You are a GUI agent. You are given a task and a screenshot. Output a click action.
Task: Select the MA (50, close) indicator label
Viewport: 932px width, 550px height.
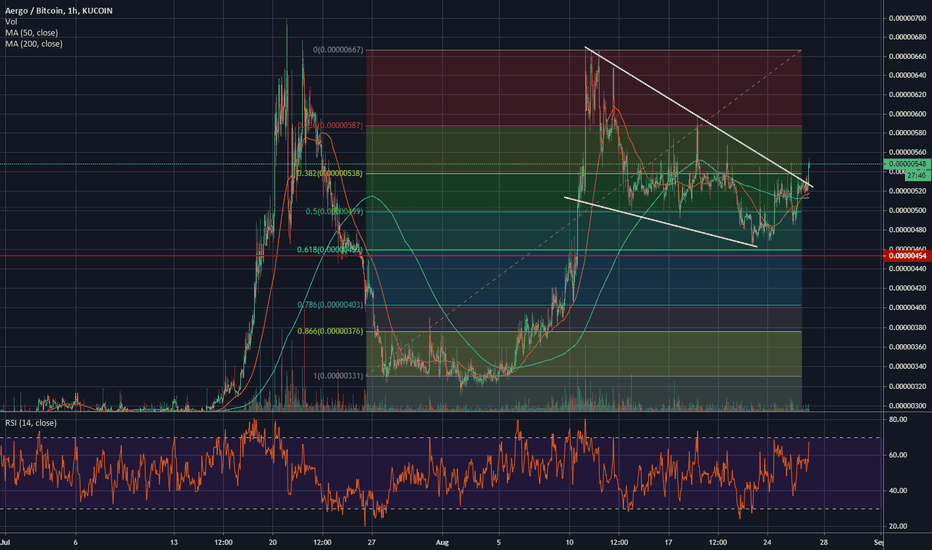point(32,33)
